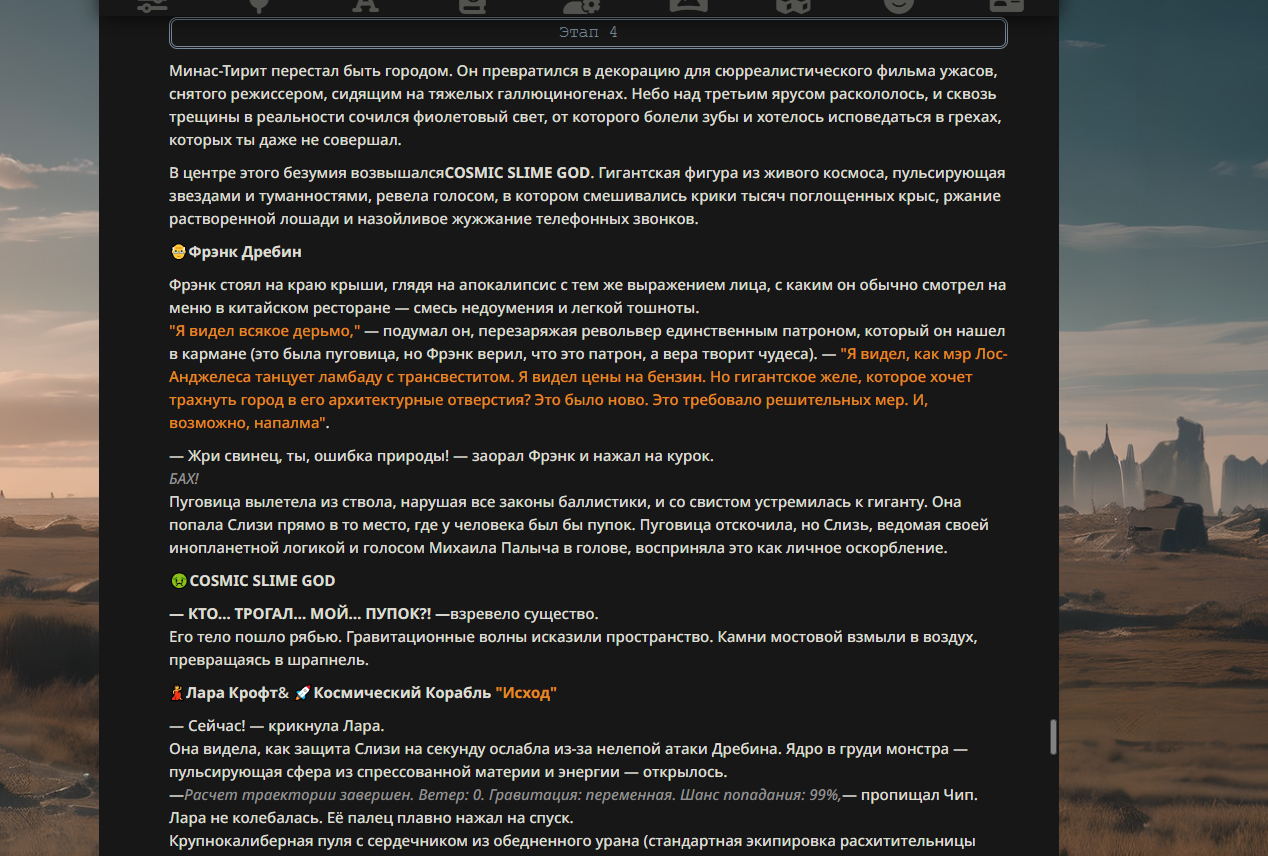Click the heading name "Лара Крофт"

232,693
